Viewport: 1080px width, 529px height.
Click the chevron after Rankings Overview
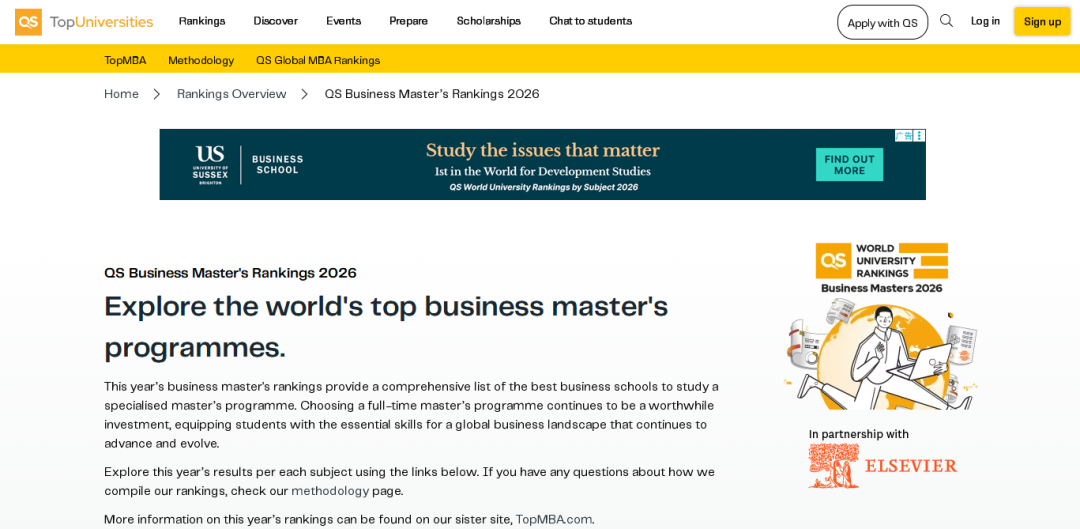click(304, 94)
